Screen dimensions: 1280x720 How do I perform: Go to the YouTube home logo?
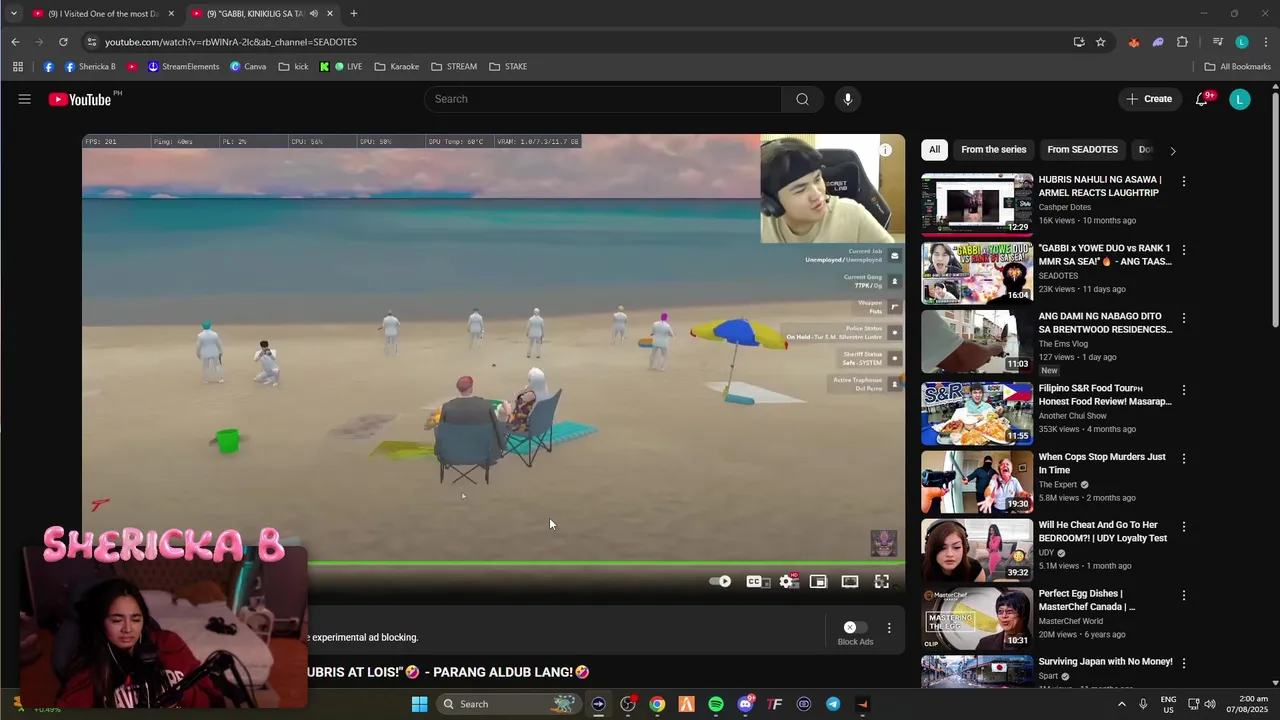click(80, 99)
